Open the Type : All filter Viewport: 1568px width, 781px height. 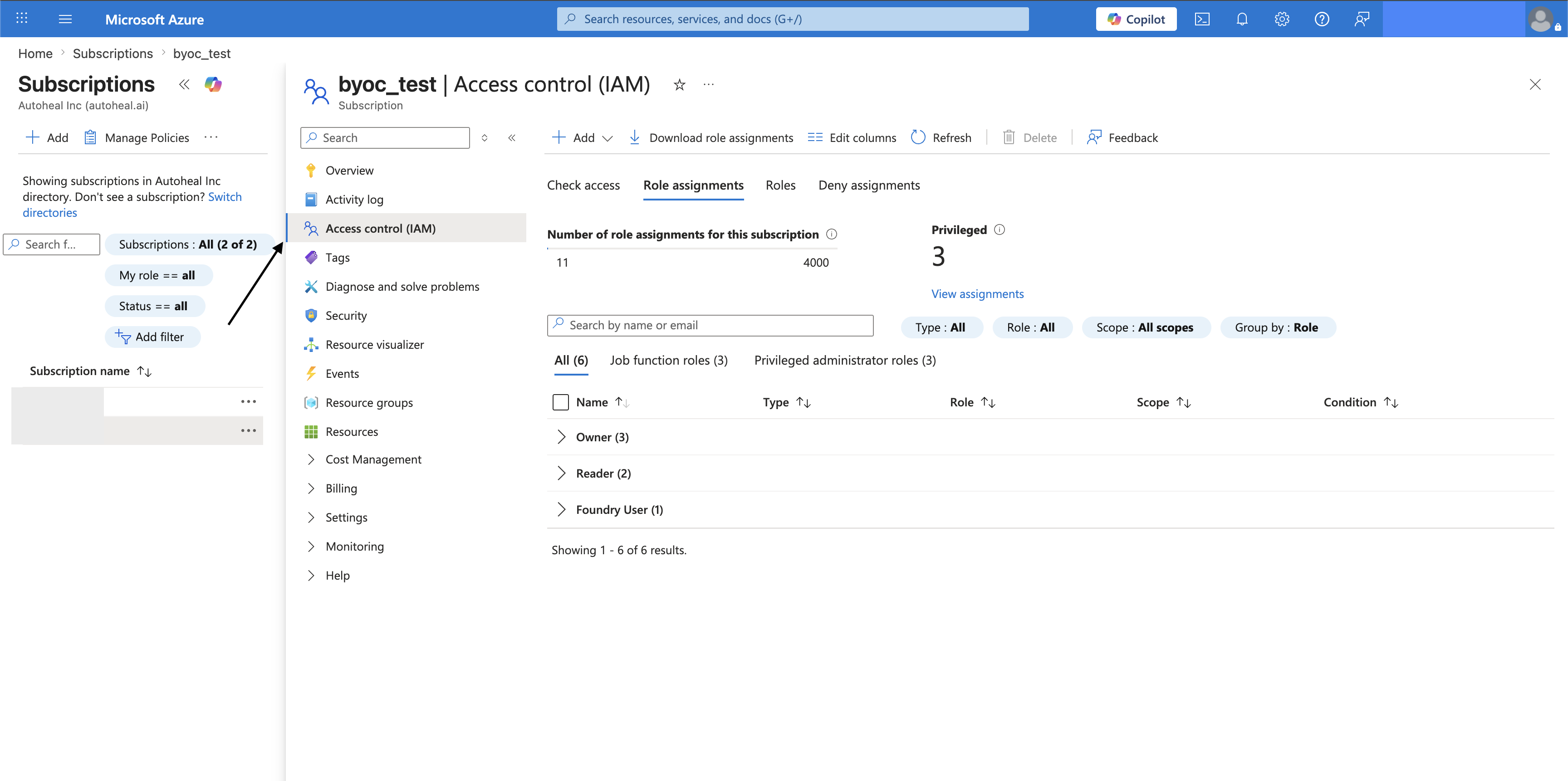(x=941, y=327)
